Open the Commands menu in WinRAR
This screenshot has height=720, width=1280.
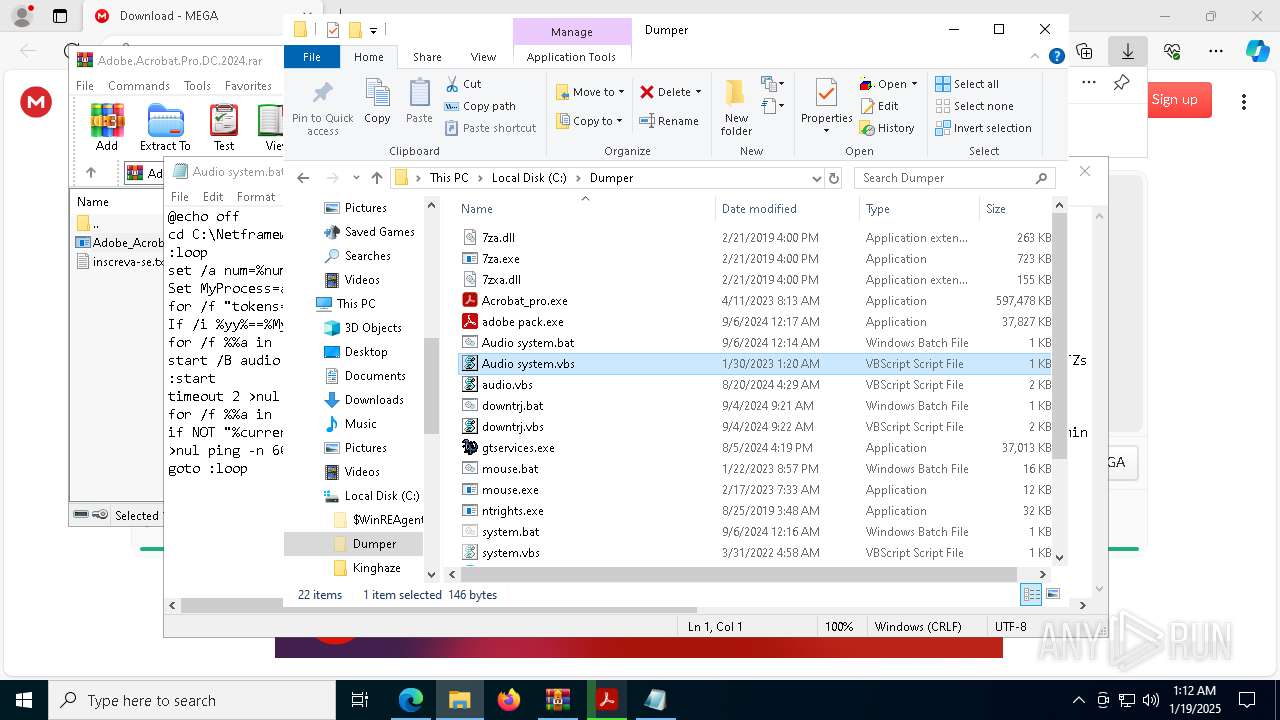(x=139, y=86)
